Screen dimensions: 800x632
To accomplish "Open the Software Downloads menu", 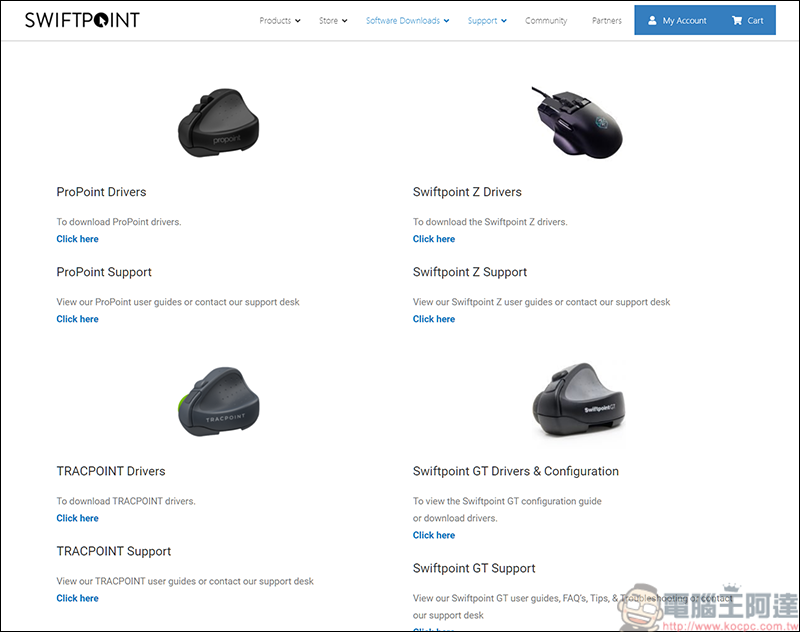I will (x=407, y=20).
